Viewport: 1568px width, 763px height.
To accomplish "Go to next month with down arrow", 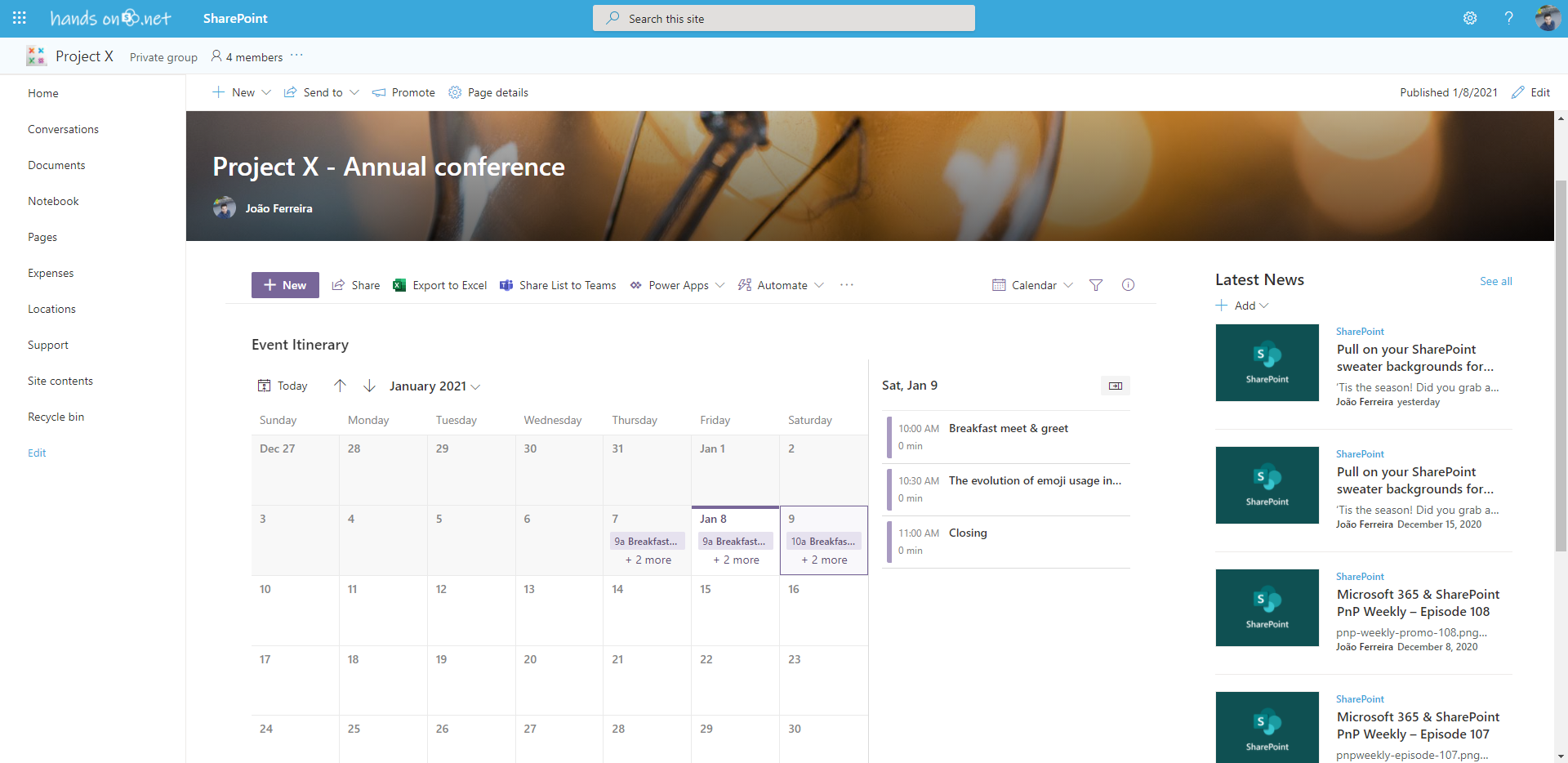I will point(369,386).
